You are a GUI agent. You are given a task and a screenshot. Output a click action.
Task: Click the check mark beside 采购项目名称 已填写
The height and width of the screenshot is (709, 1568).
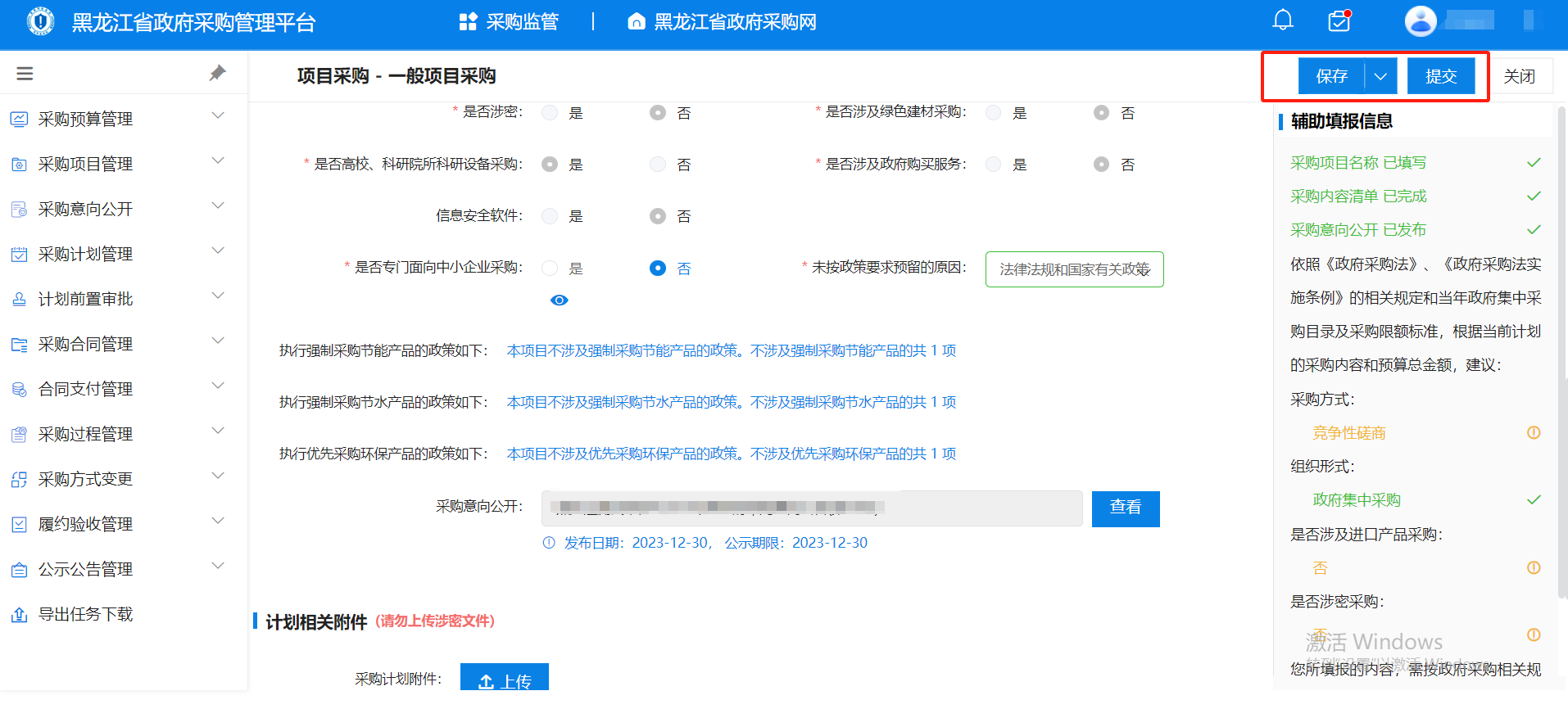pyautogui.click(x=1534, y=163)
